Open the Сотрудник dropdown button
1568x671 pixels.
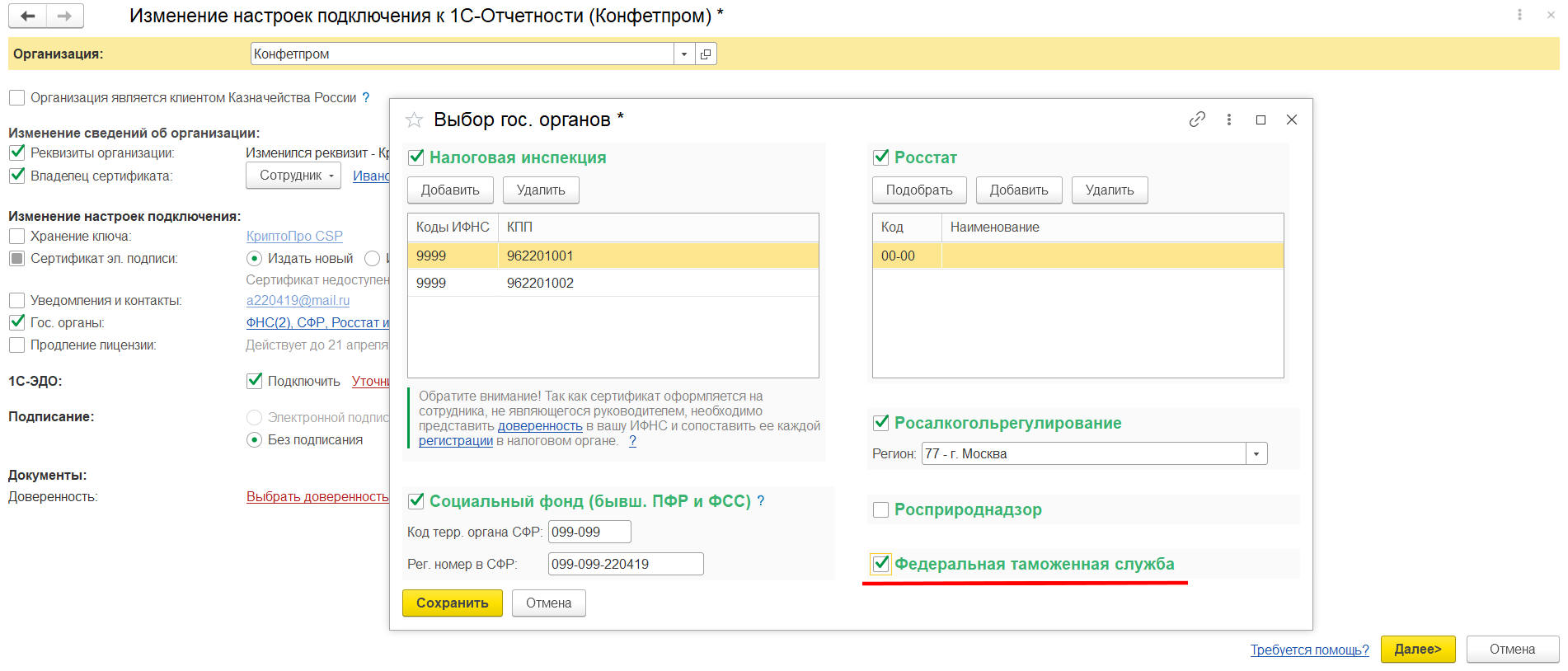tap(293, 176)
